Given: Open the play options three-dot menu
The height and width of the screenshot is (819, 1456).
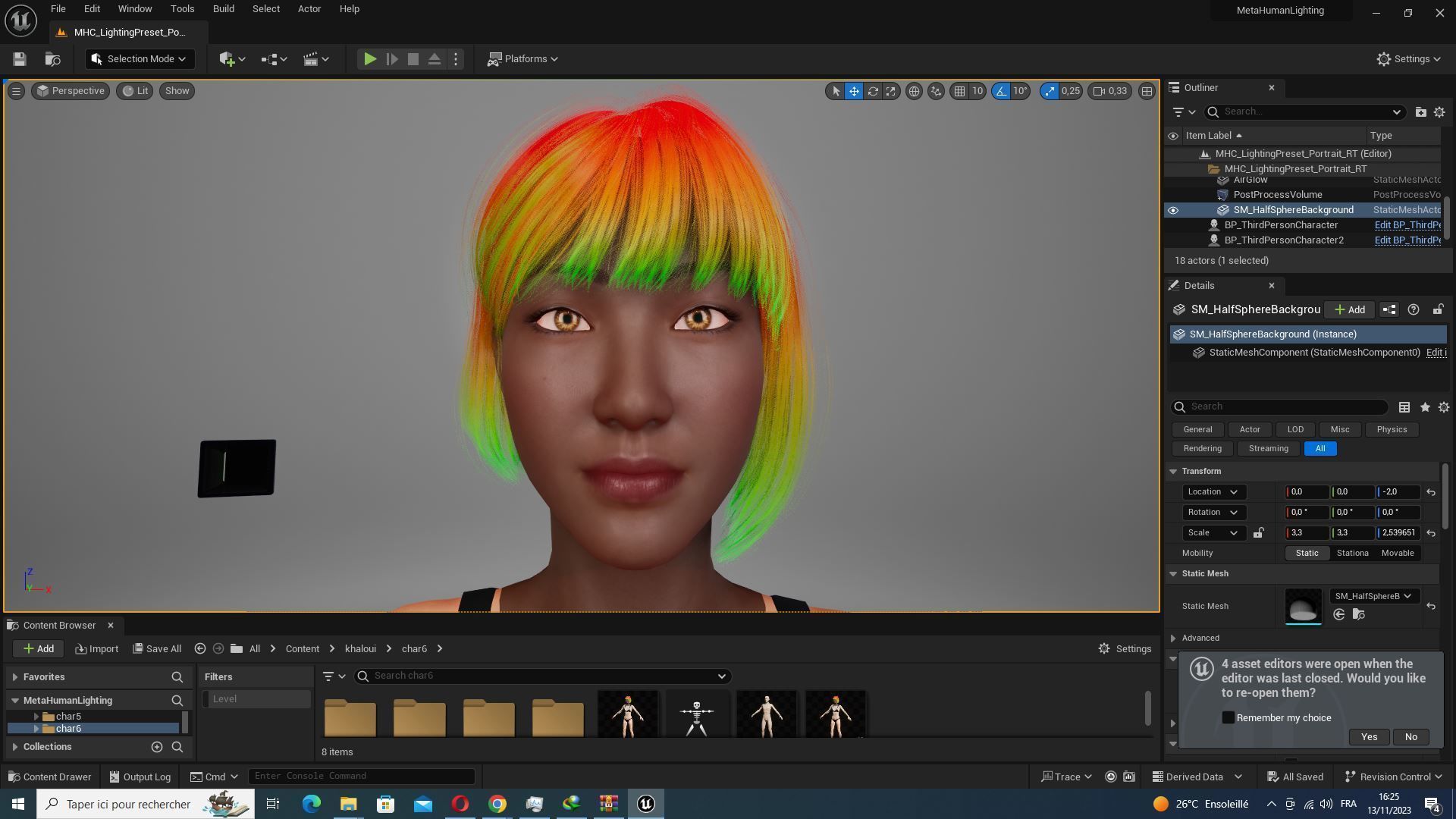Looking at the screenshot, I should [456, 59].
